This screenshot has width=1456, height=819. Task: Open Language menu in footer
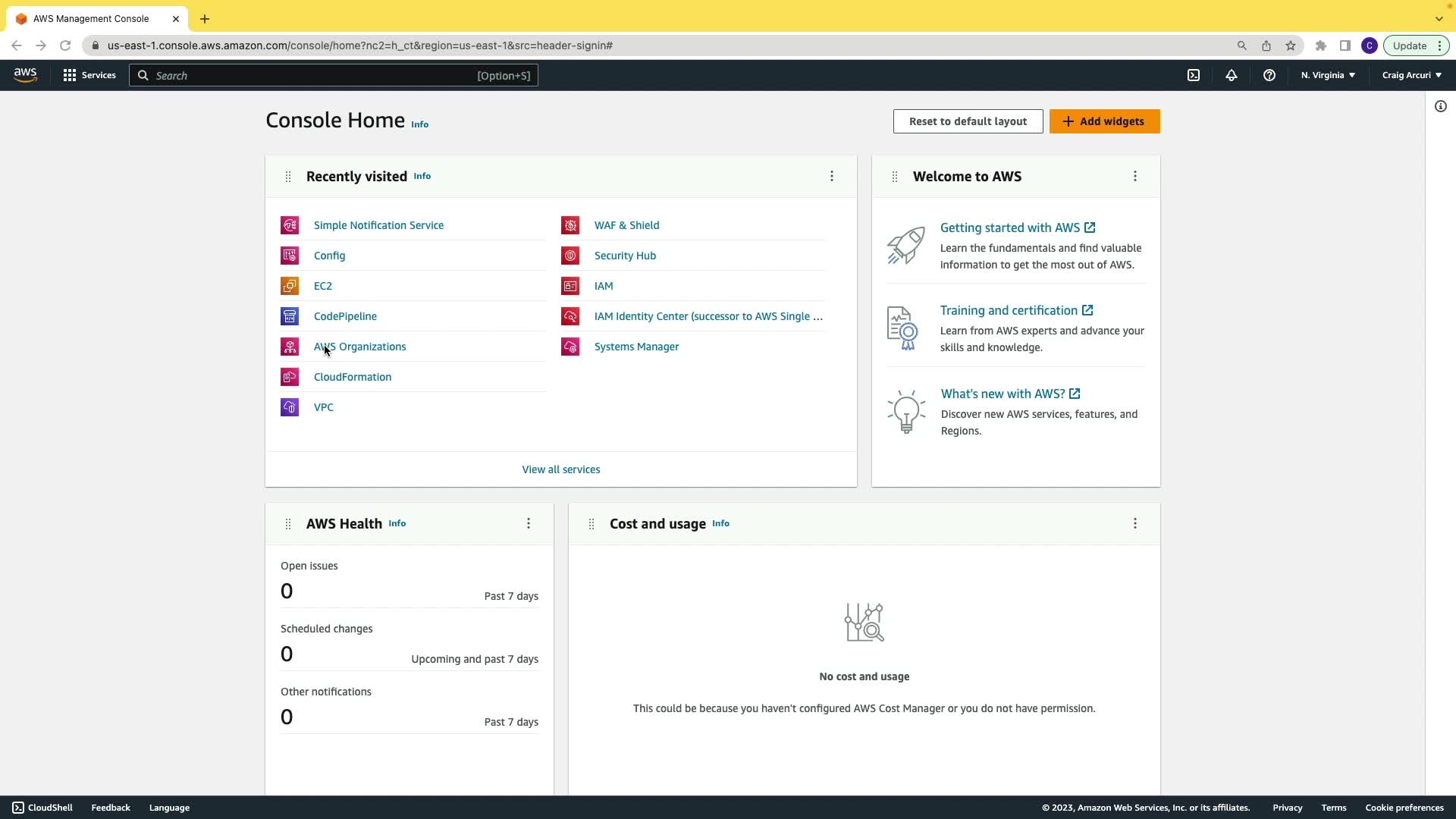click(x=169, y=808)
